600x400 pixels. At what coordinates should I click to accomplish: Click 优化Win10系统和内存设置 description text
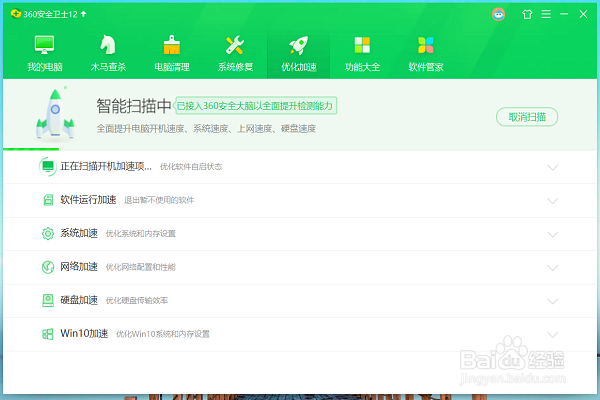pos(163,334)
